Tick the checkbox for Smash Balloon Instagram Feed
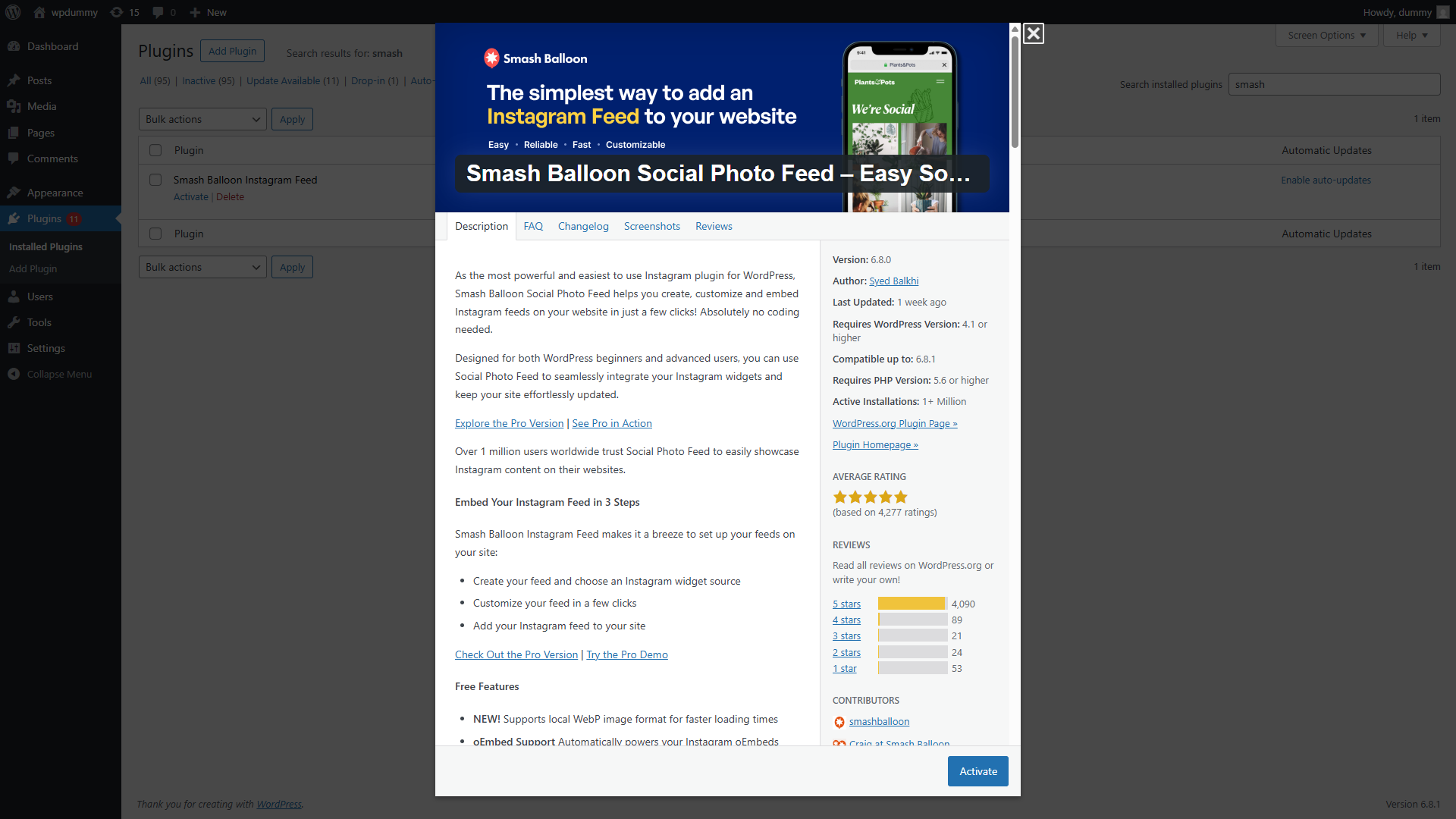 click(x=155, y=180)
